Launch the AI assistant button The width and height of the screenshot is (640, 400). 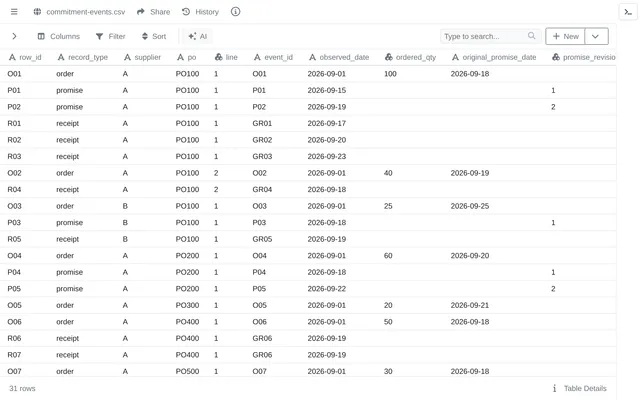click(x=198, y=36)
